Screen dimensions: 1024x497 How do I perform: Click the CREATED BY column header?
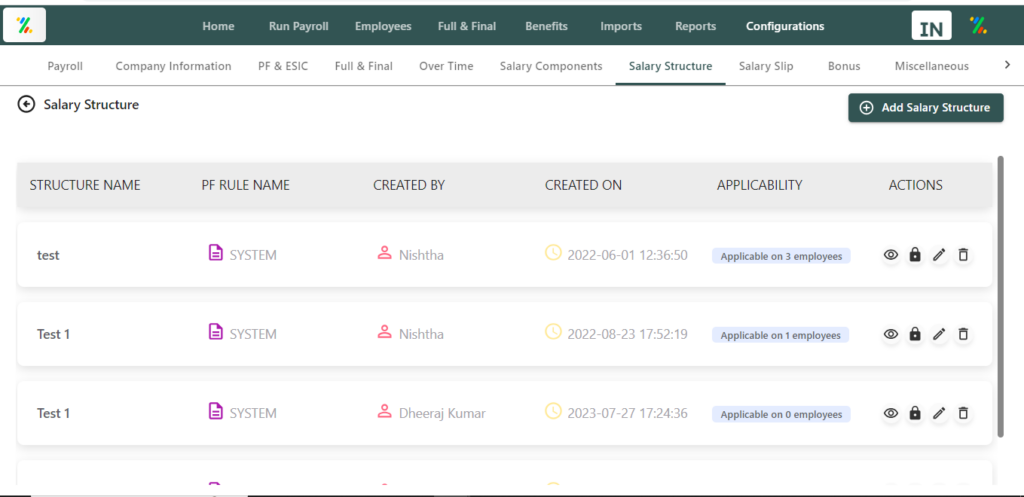point(409,185)
